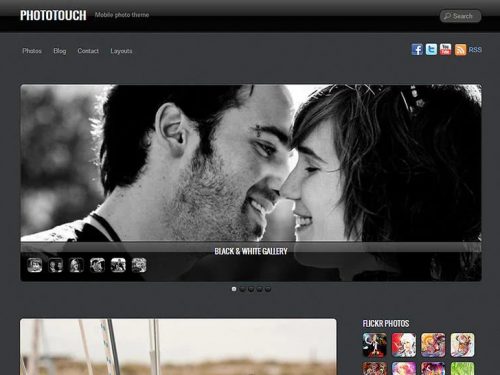Image resolution: width=500 pixels, height=375 pixels.
Task: Open the Black & White Gallery caption link
Action: pos(251,251)
